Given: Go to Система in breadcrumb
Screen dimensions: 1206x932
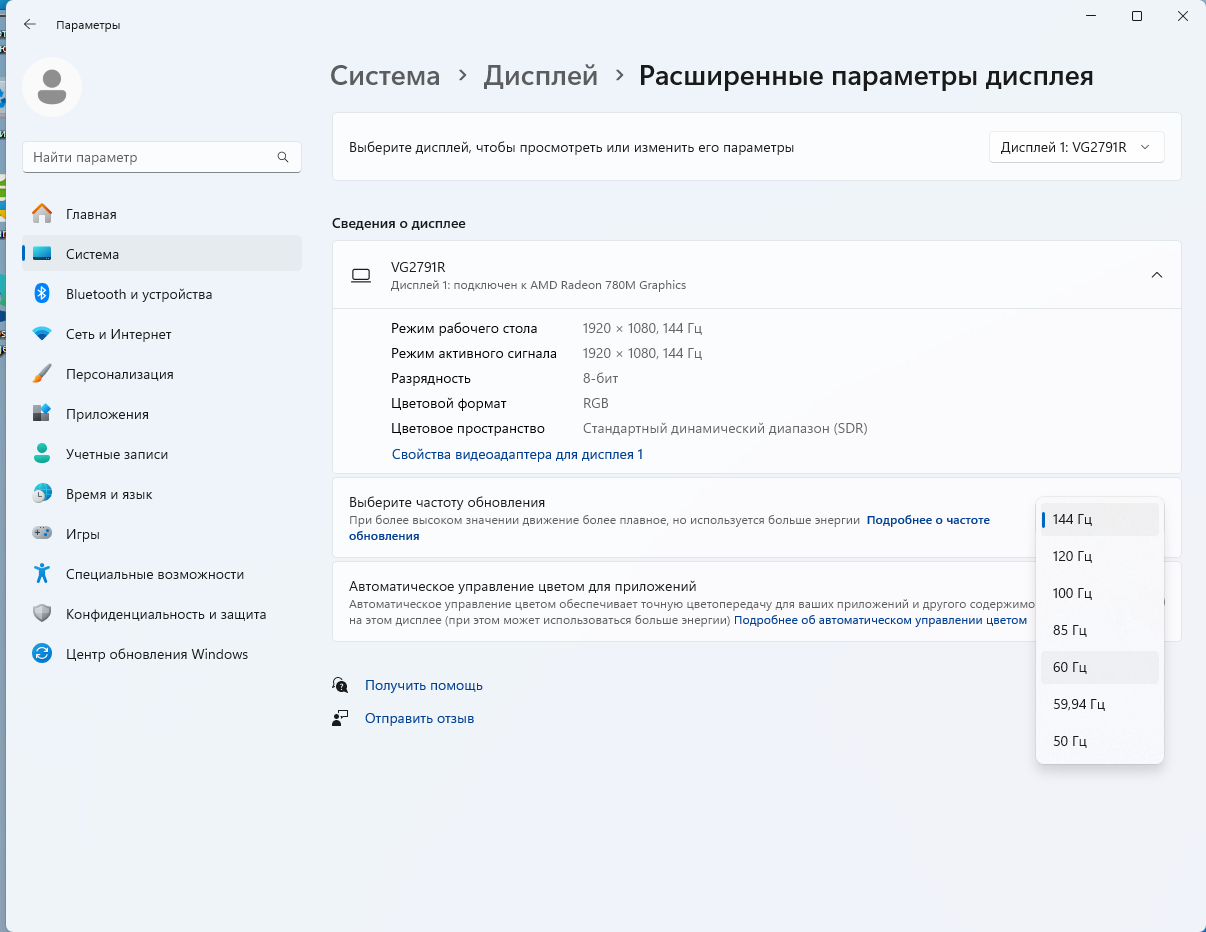Looking at the screenshot, I should pos(385,76).
